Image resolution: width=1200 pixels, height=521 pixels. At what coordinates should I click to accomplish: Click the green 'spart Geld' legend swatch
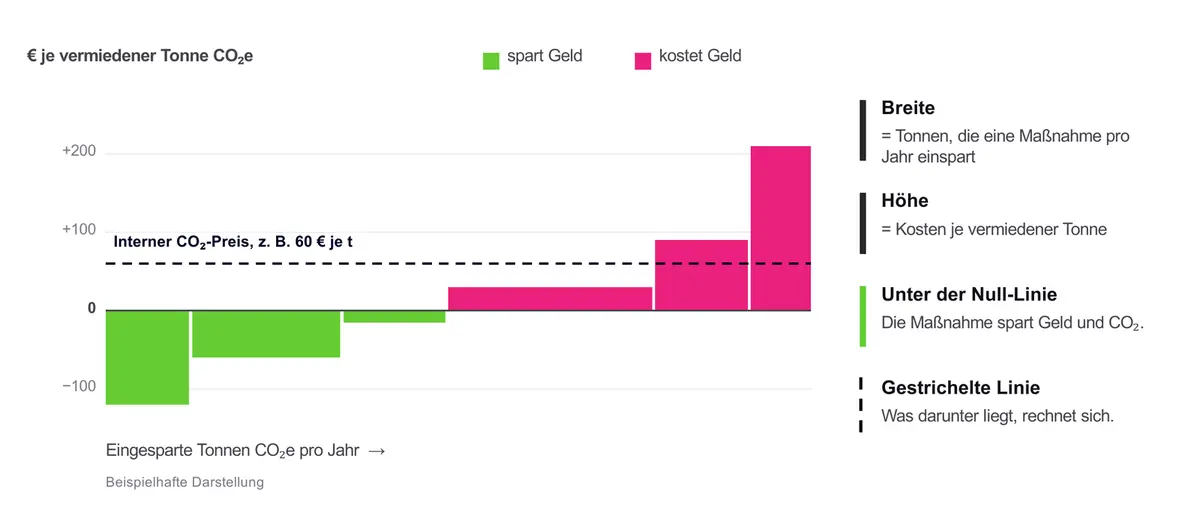point(491,61)
